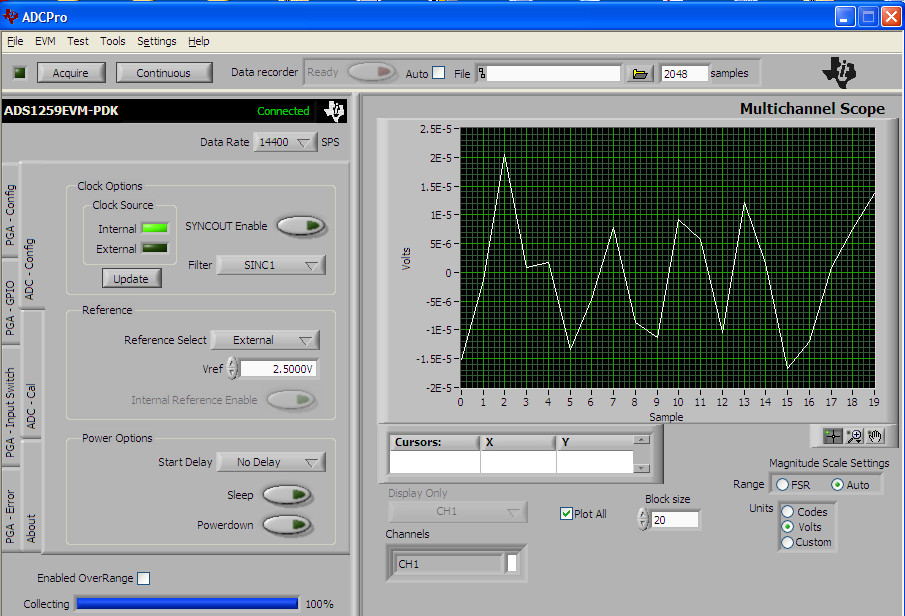Click the green acquisition status LED
Image resolution: width=905 pixels, height=616 pixels.
(20, 73)
